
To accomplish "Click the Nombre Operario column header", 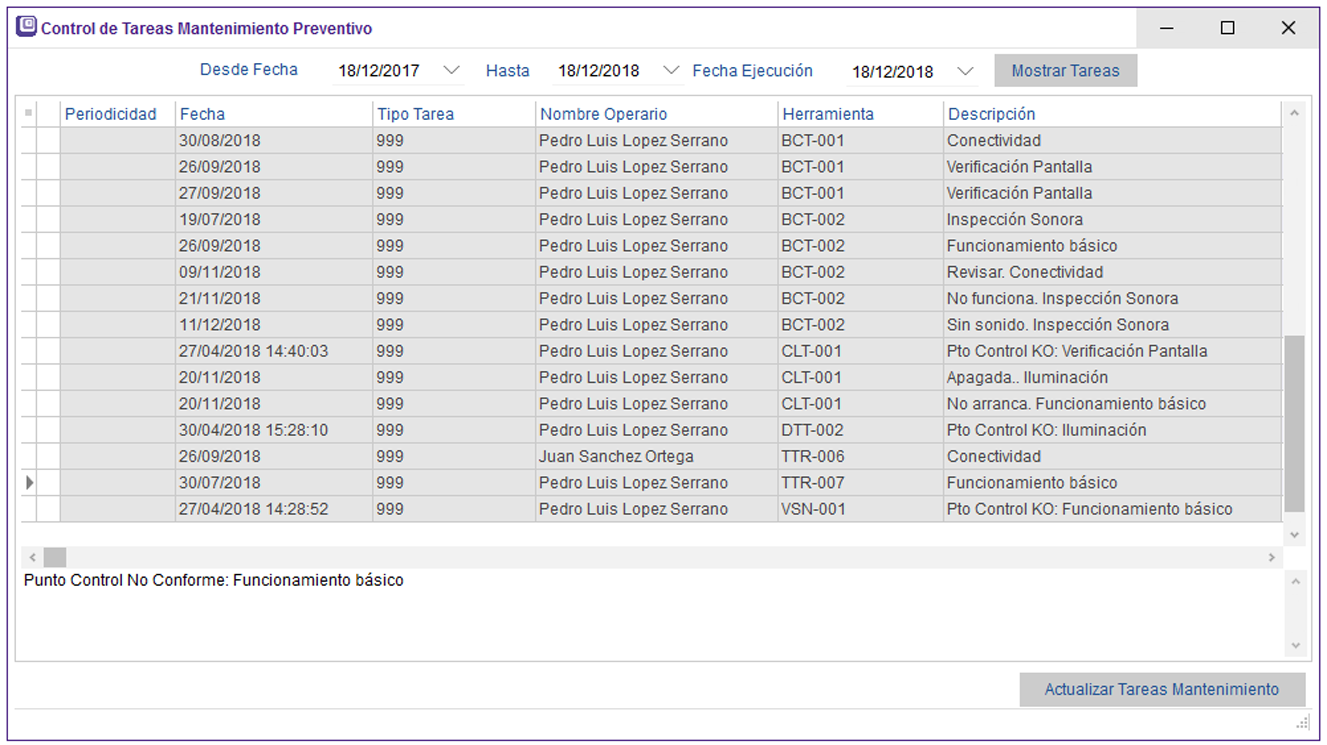I will 603,114.
